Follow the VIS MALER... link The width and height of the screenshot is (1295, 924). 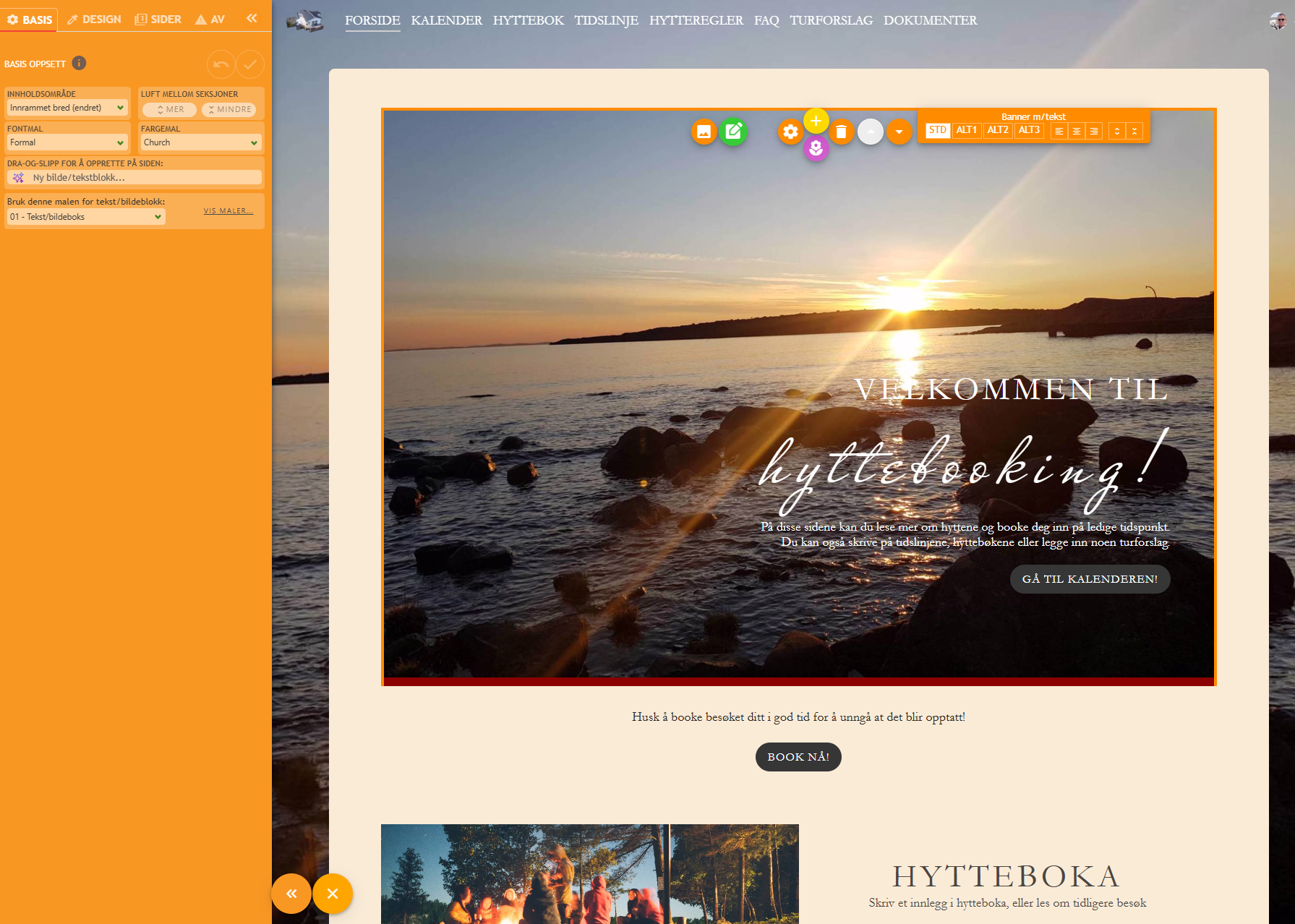click(x=228, y=211)
